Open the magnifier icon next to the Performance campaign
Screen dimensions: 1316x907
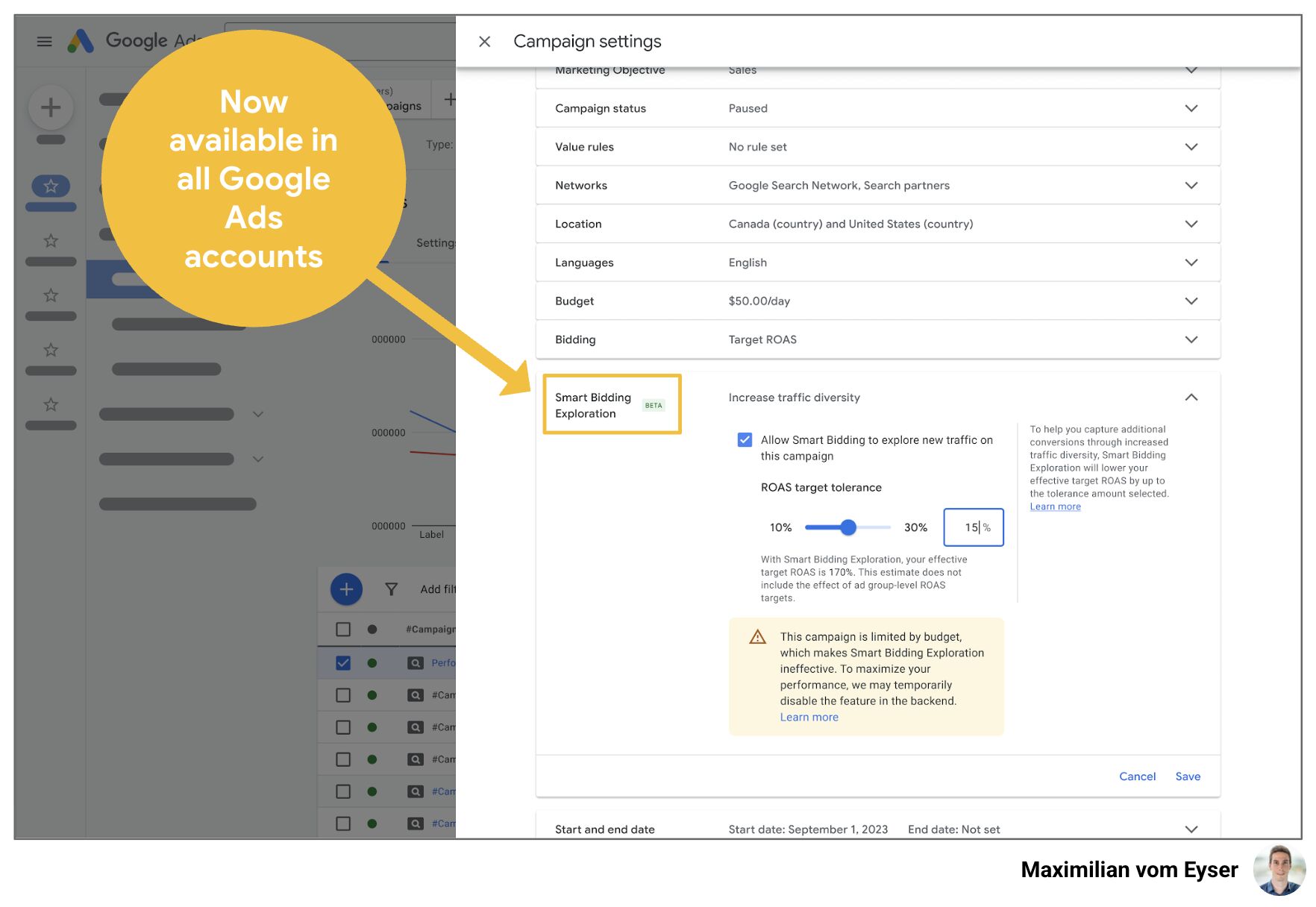[x=415, y=662]
